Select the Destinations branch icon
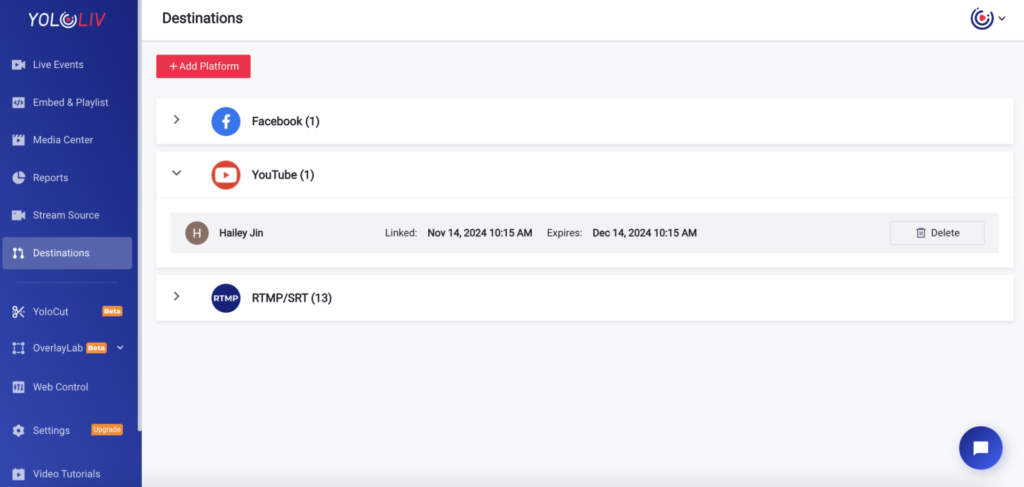1024x487 pixels. point(18,253)
